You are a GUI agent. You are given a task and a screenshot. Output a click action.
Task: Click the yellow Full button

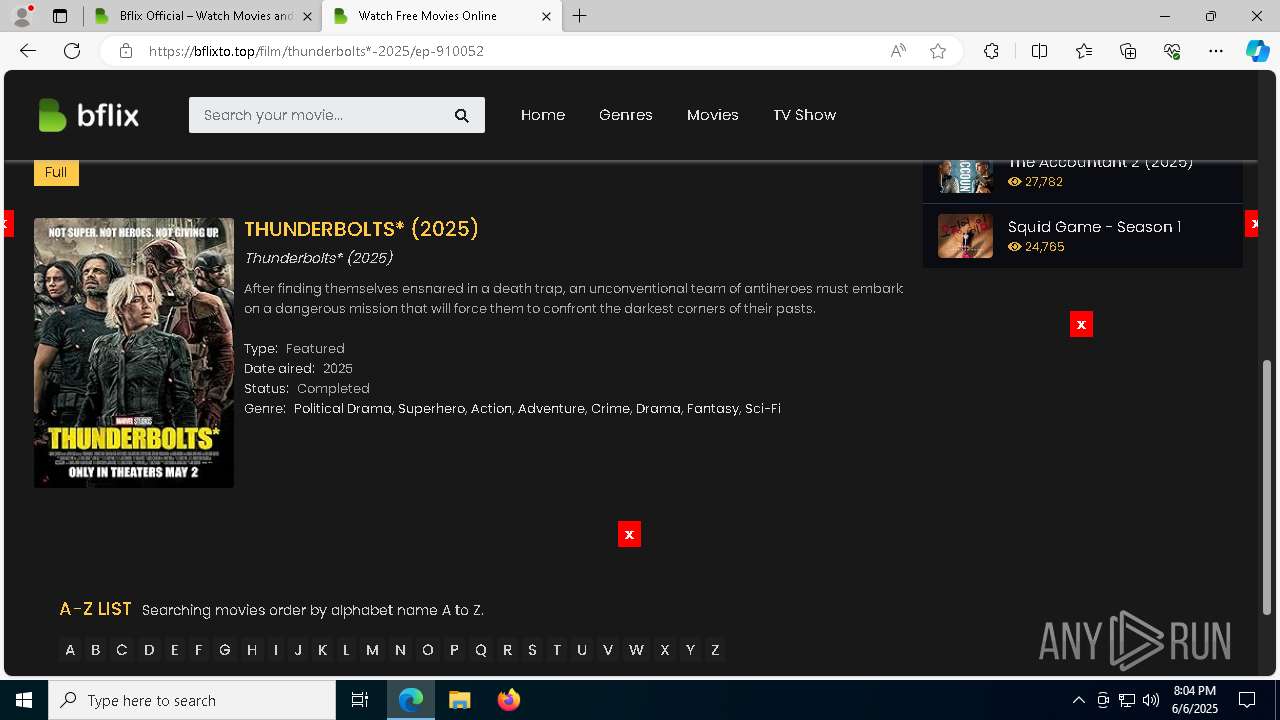56,172
